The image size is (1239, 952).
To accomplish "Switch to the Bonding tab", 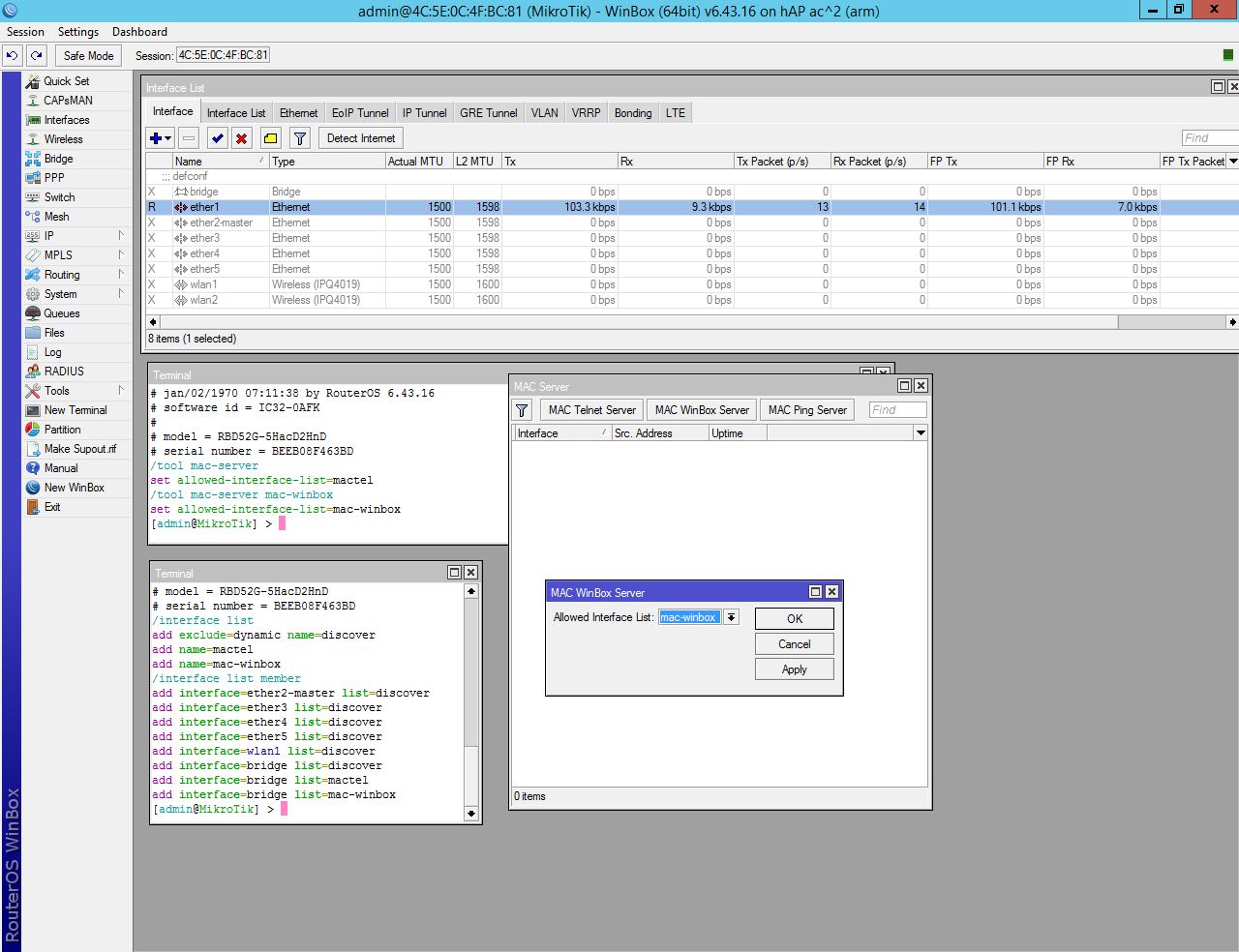I will coord(633,113).
